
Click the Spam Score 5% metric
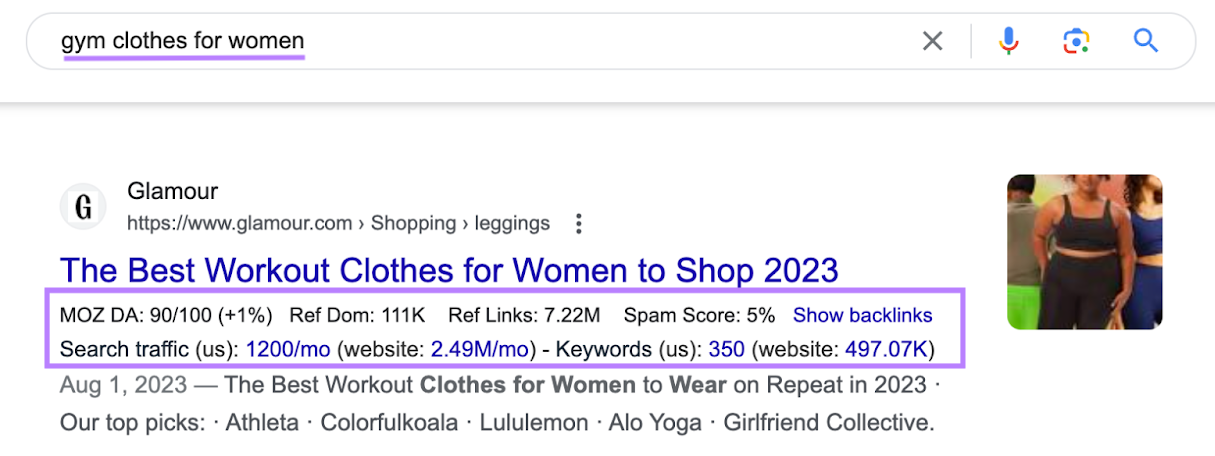[699, 316]
